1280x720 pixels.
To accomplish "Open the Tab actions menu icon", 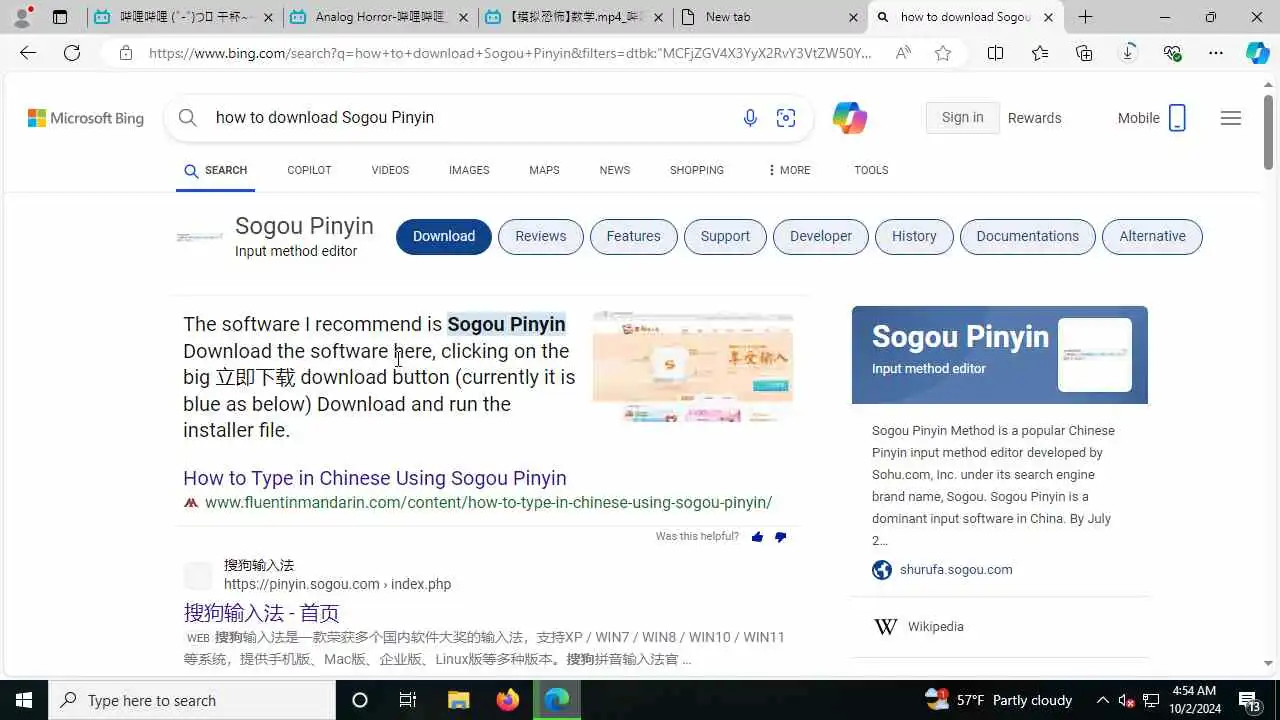I will click(60, 17).
